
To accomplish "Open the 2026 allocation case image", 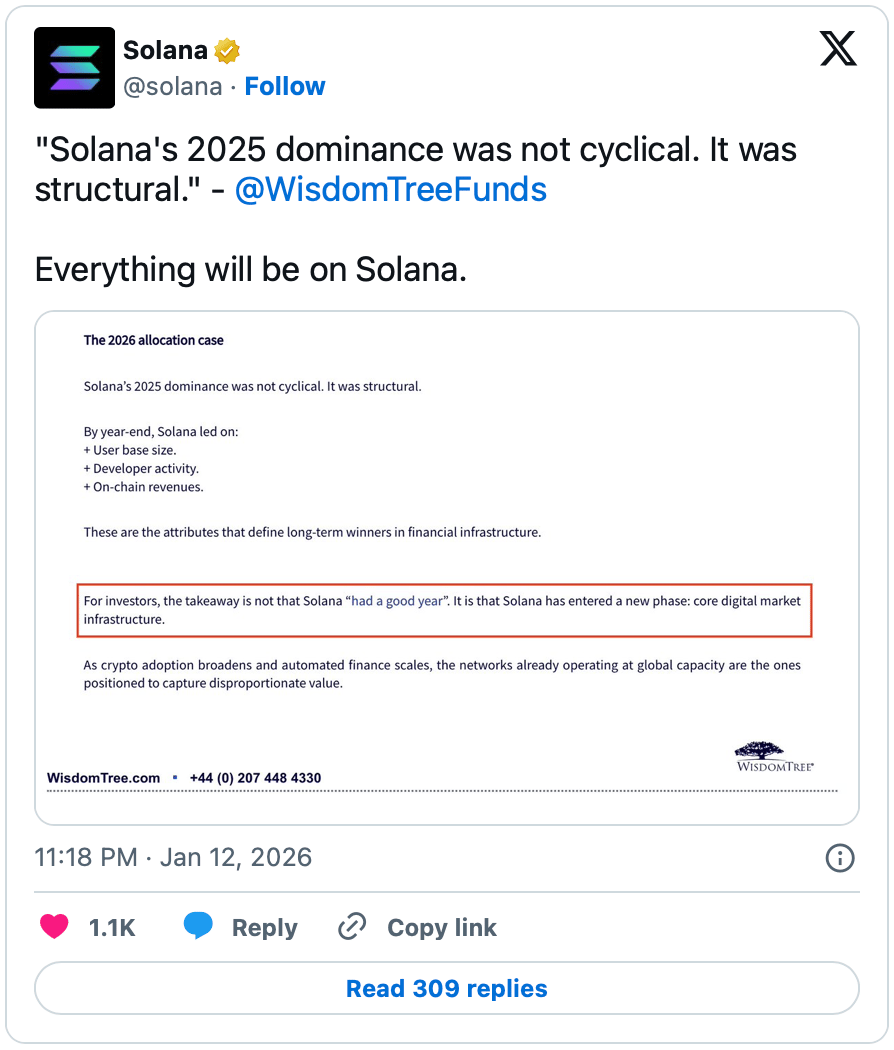I will [x=447, y=500].
